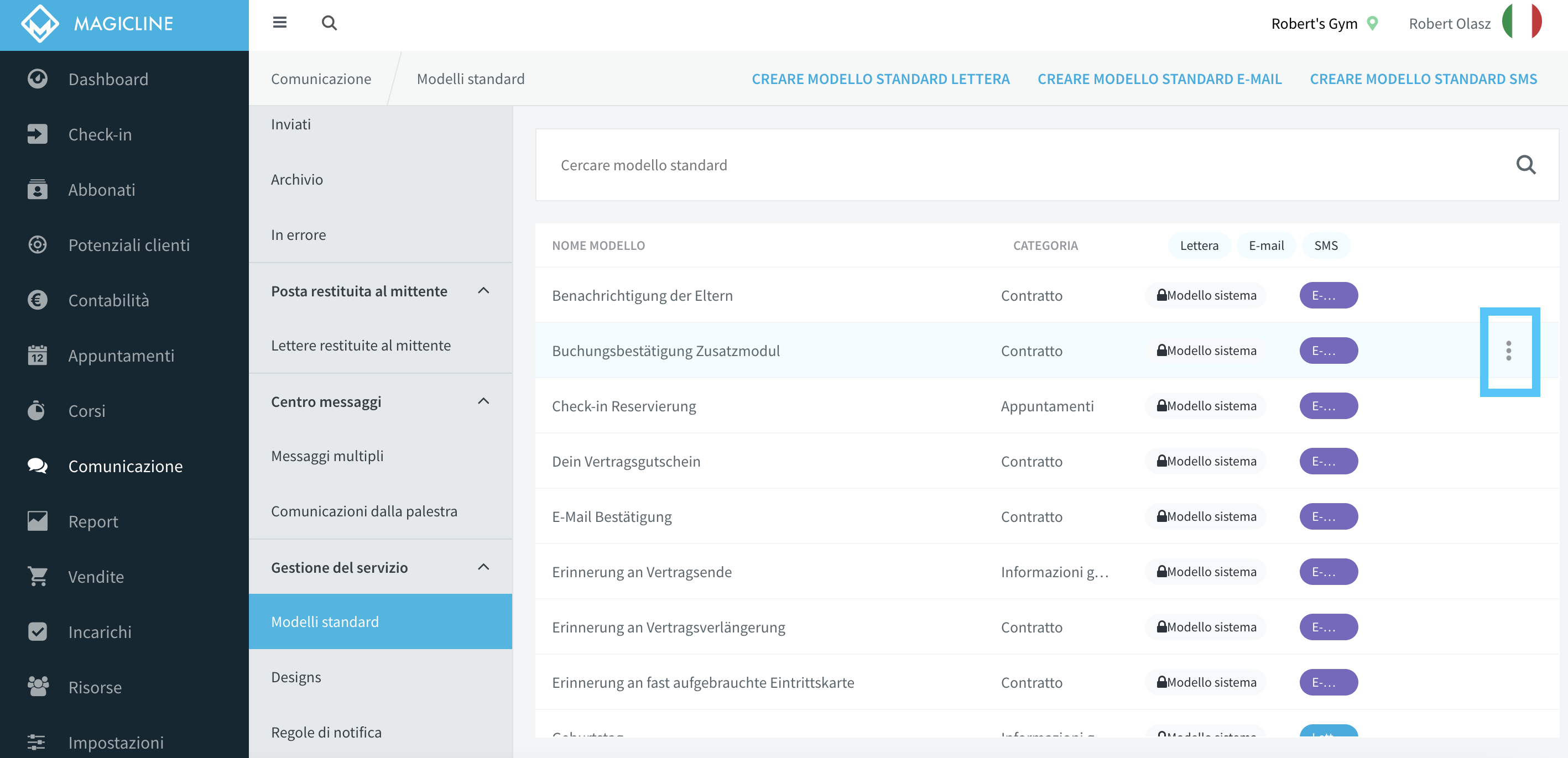Toggle the SMS filter chip
The width and height of the screenshot is (1568, 758).
tap(1326, 246)
